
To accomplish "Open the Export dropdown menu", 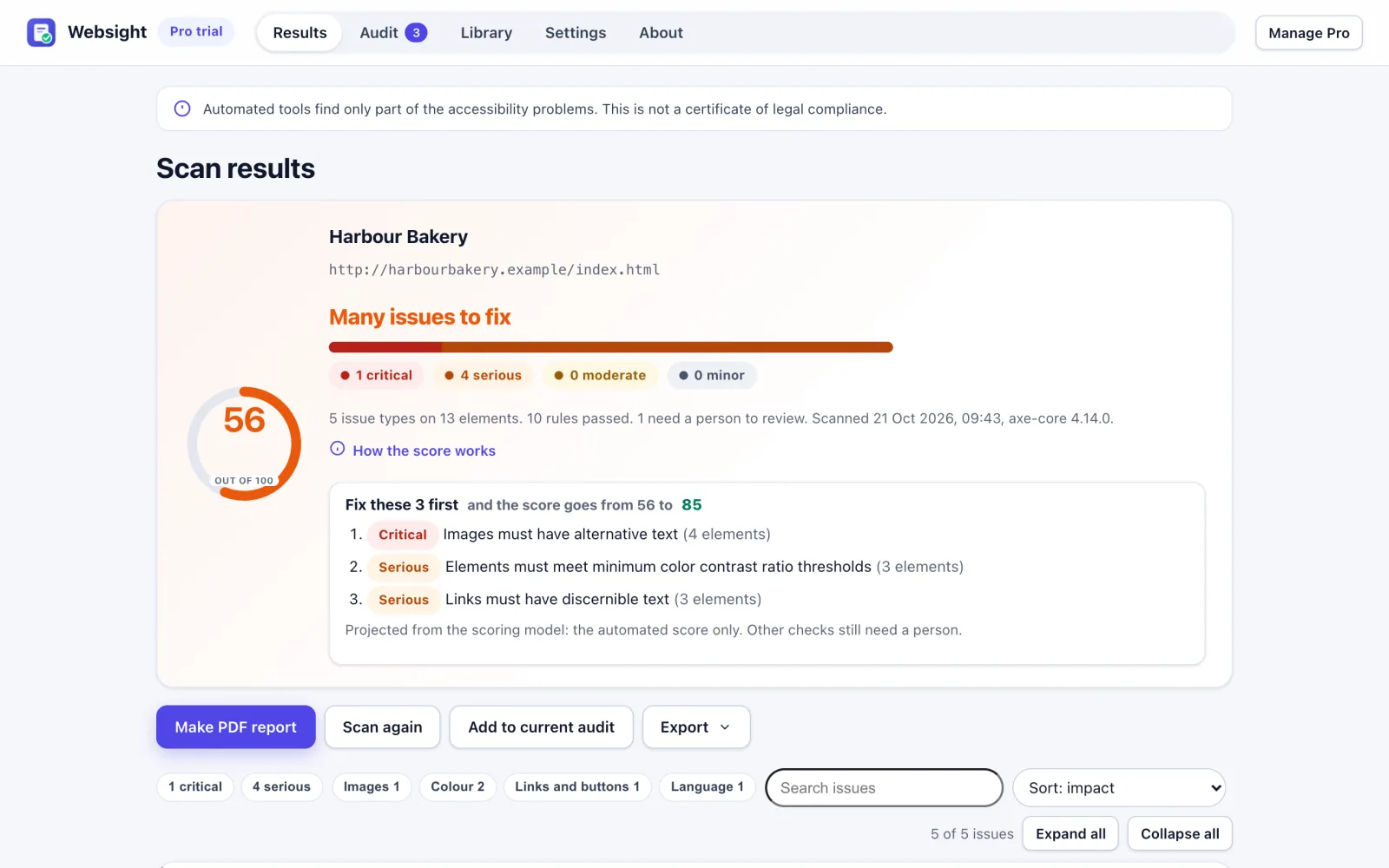I will point(695,727).
